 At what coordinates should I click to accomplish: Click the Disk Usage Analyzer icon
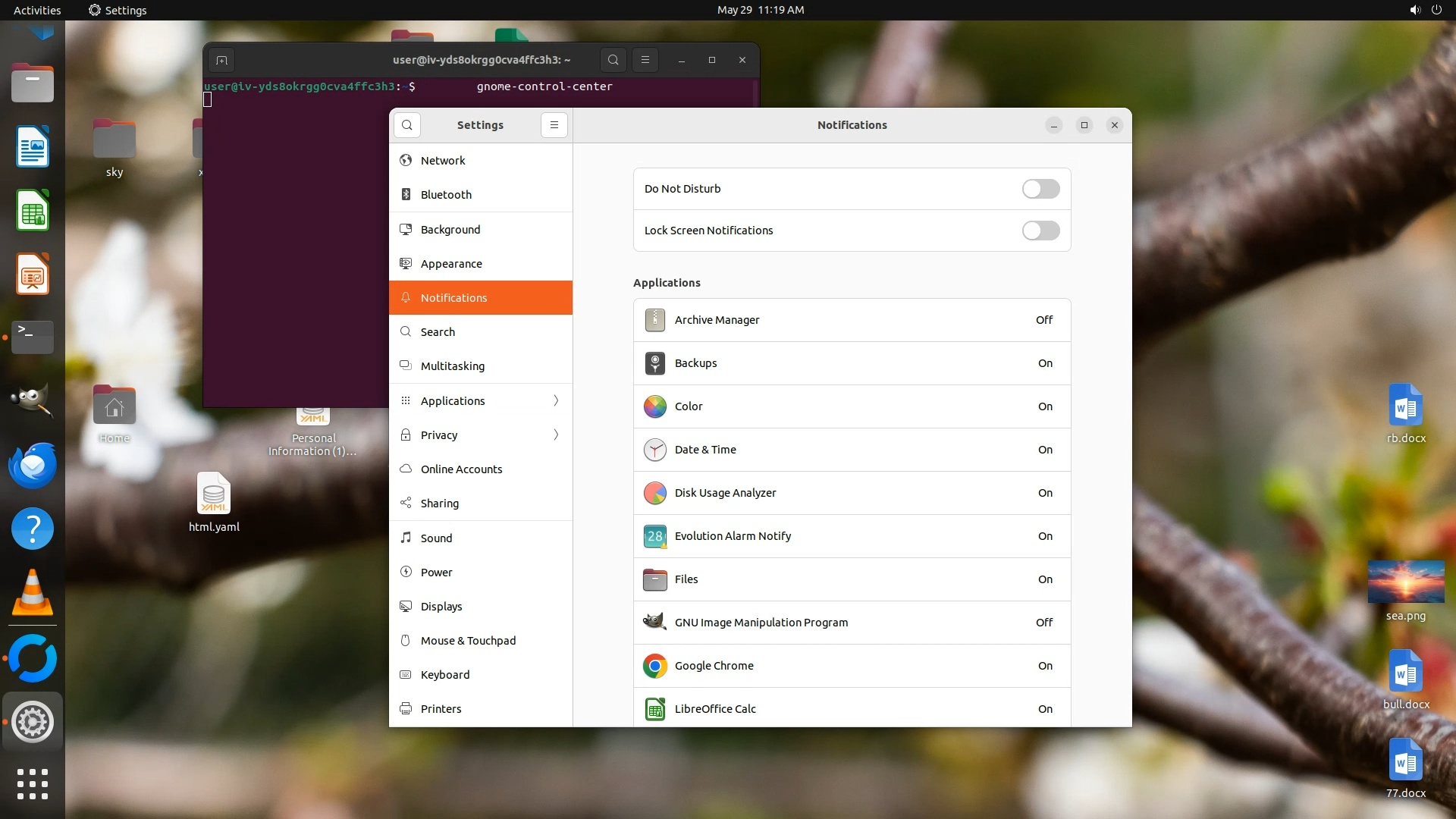(x=654, y=493)
